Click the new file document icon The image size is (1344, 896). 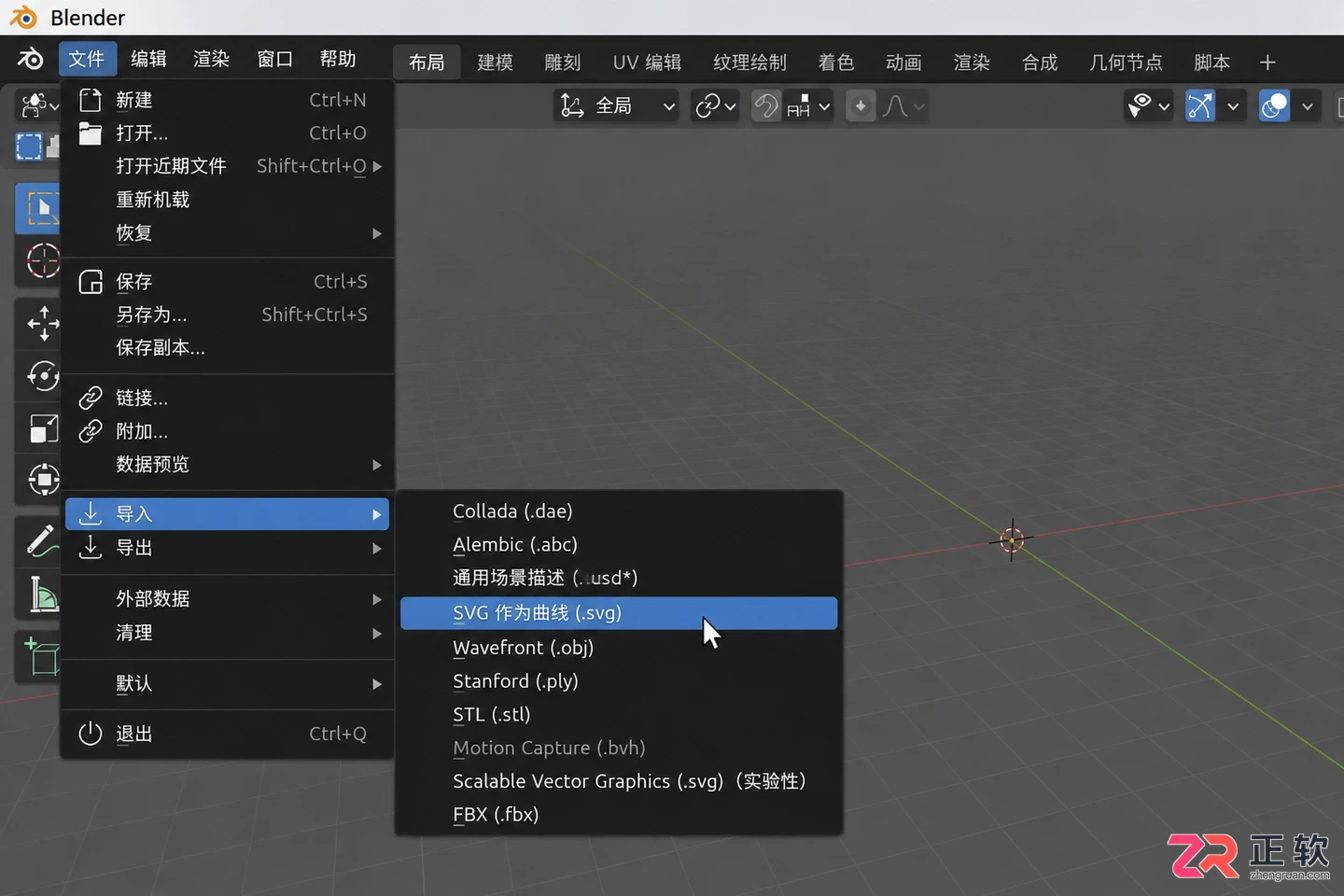[x=90, y=100]
